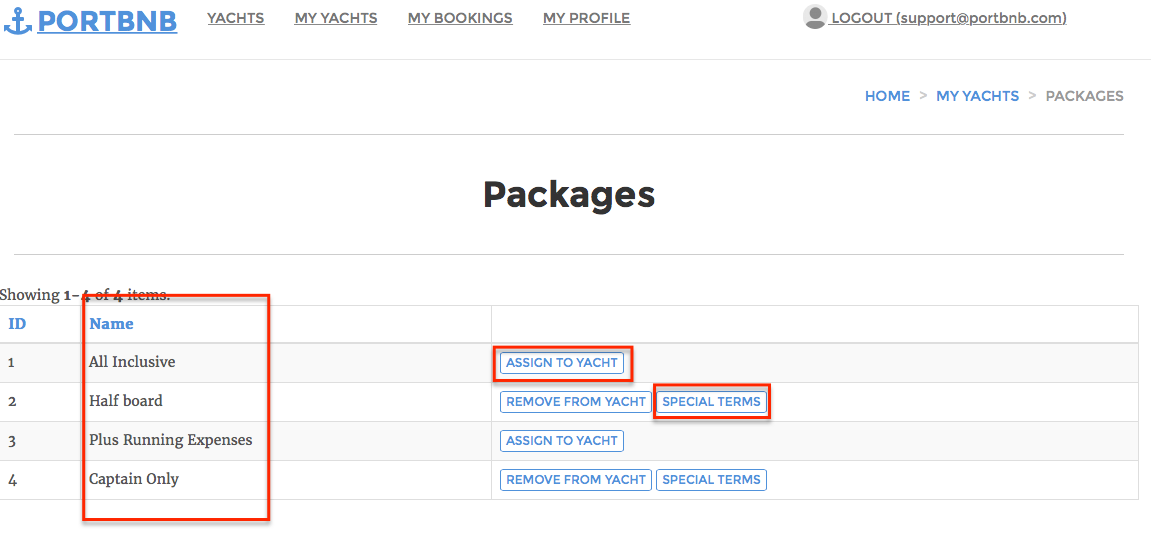Select the All Inclusive name cell

coord(132,362)
